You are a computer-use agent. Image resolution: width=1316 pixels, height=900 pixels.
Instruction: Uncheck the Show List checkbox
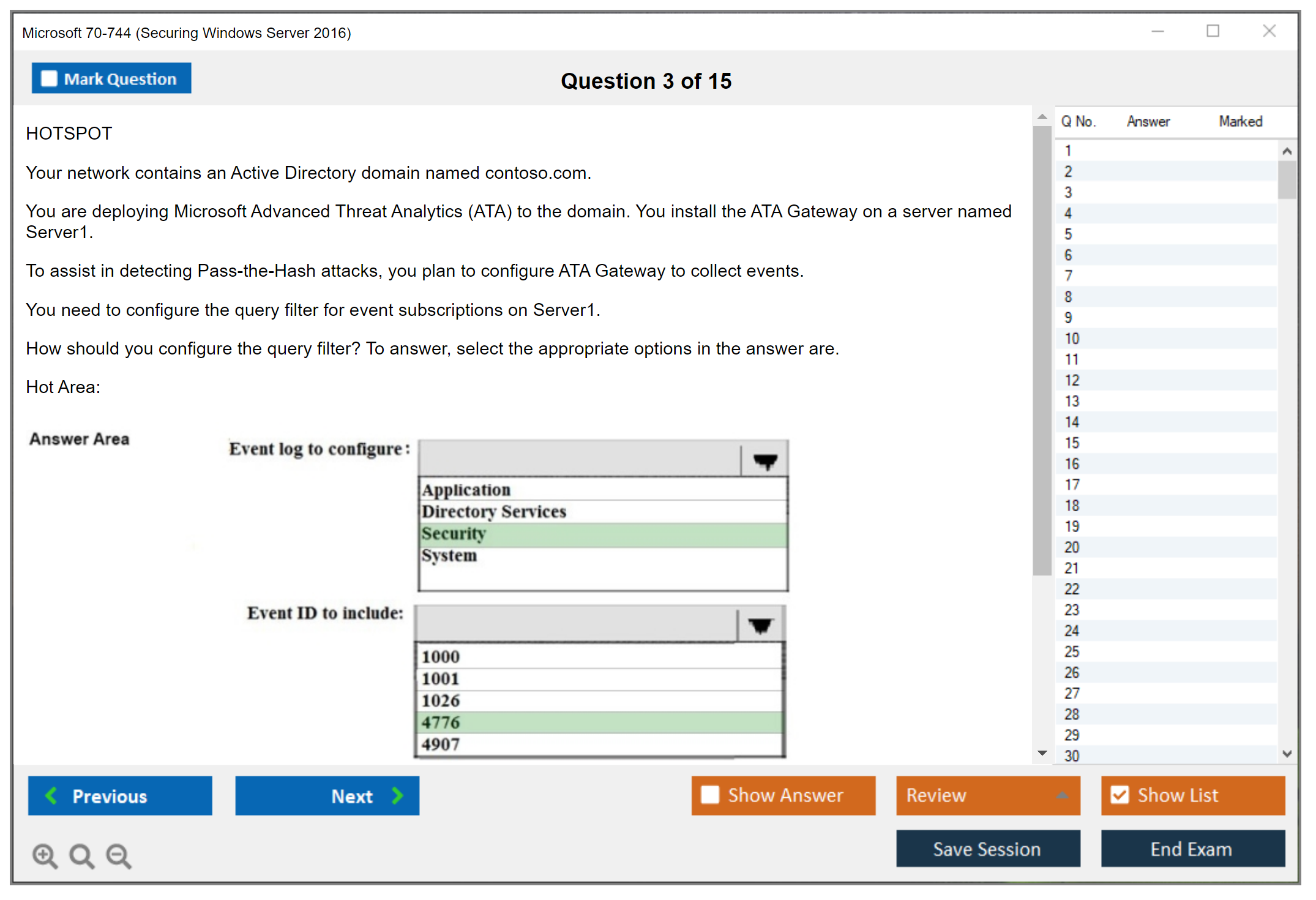[1120, 795]
